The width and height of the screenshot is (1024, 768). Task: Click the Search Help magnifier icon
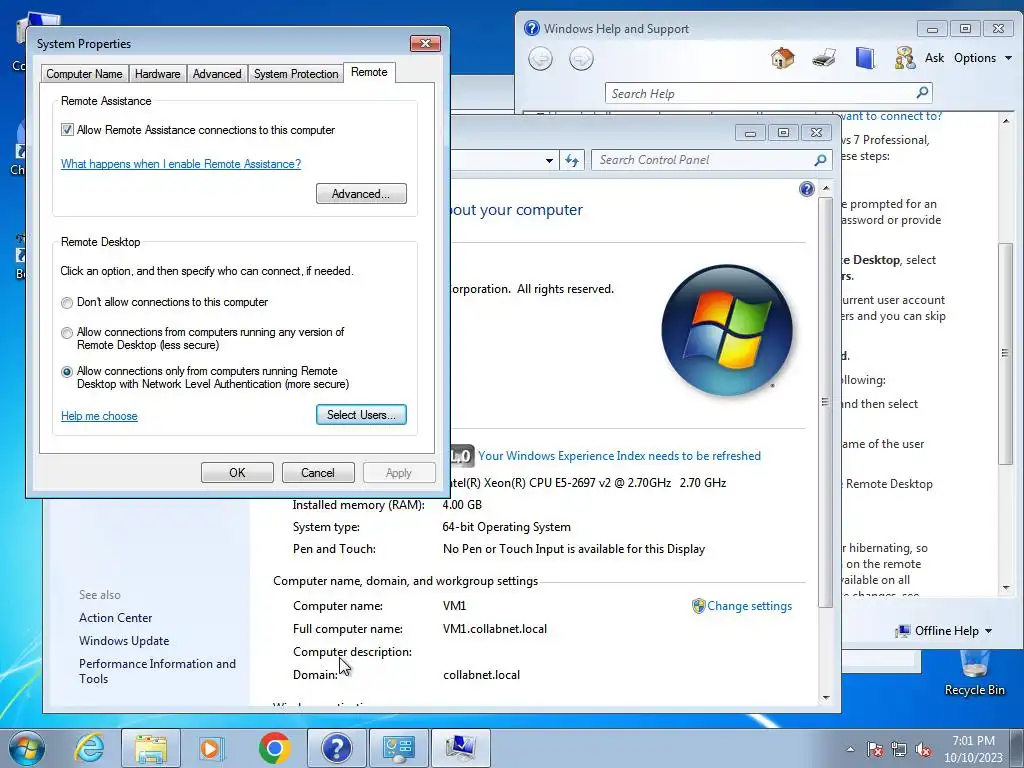point(922,93)
